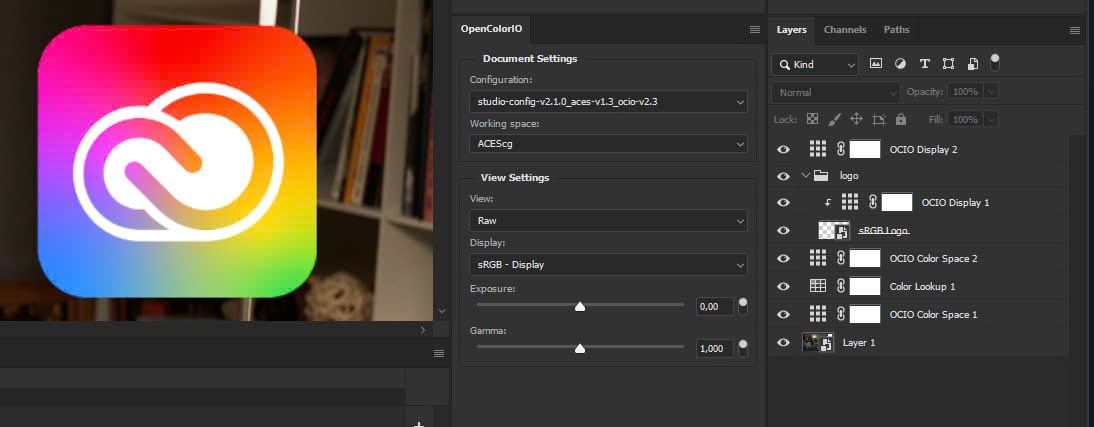The image size is (1094, 427).
Task: Filter layers by adjustment layer icon
Action: [x=900, y=63]
